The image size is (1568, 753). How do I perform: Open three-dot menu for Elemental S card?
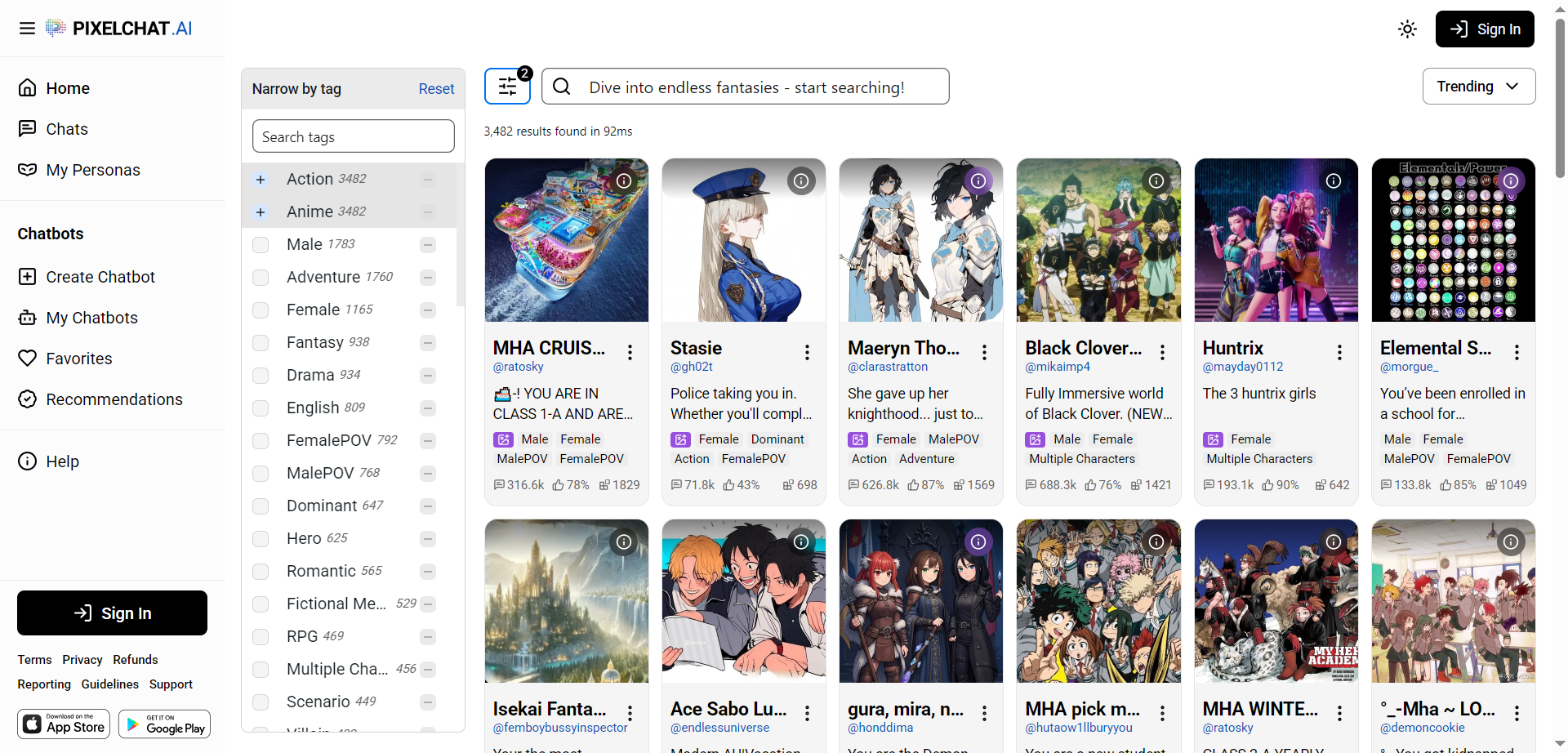tap(1517, 352)
